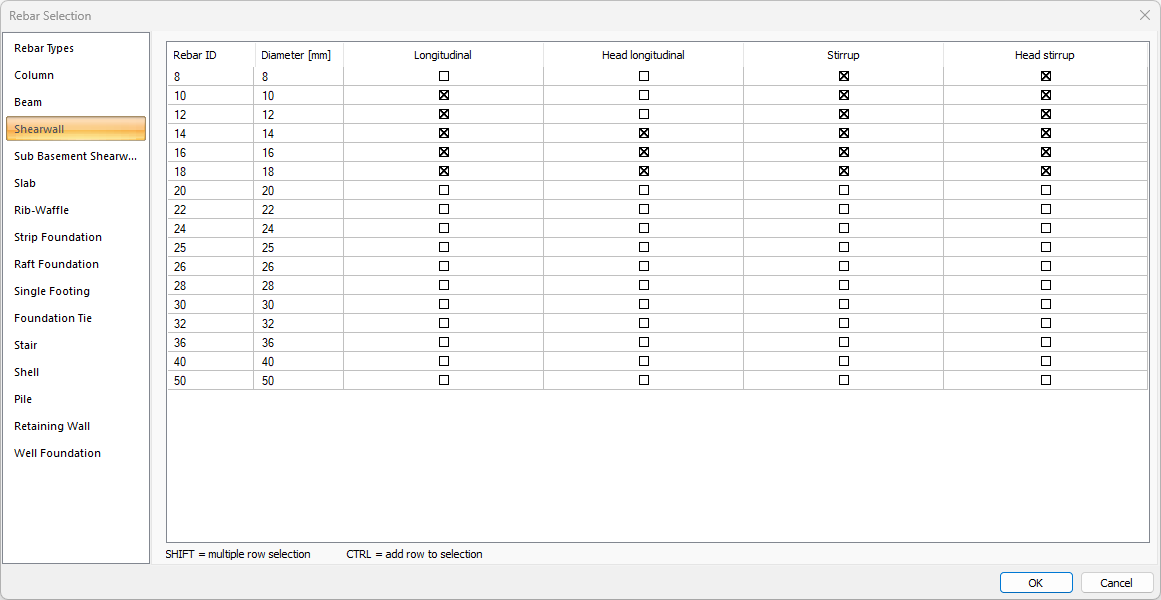The image size is (1161, 600).
Task: Switch to Beam rebar settings
Action: pyautogui.click(x=28, y=102)
